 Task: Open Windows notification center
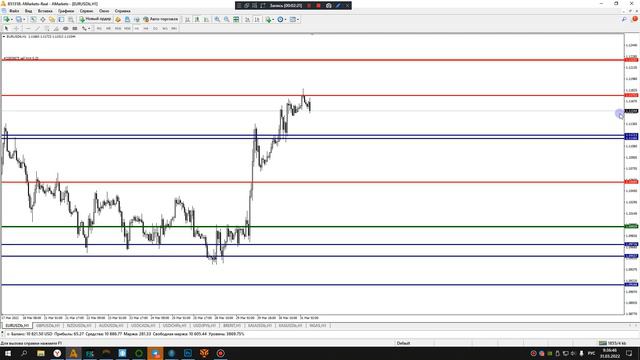pos(629,353)
